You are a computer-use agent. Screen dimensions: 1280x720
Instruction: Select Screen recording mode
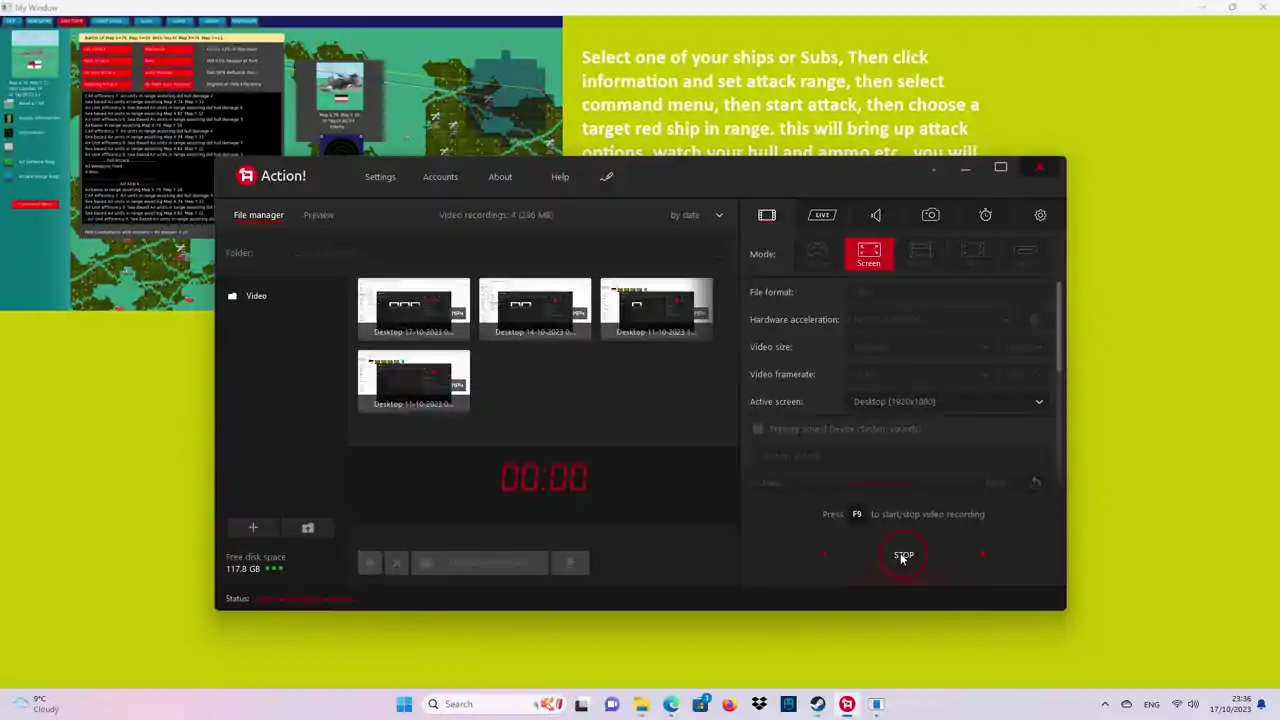click(x=869, y=254)
